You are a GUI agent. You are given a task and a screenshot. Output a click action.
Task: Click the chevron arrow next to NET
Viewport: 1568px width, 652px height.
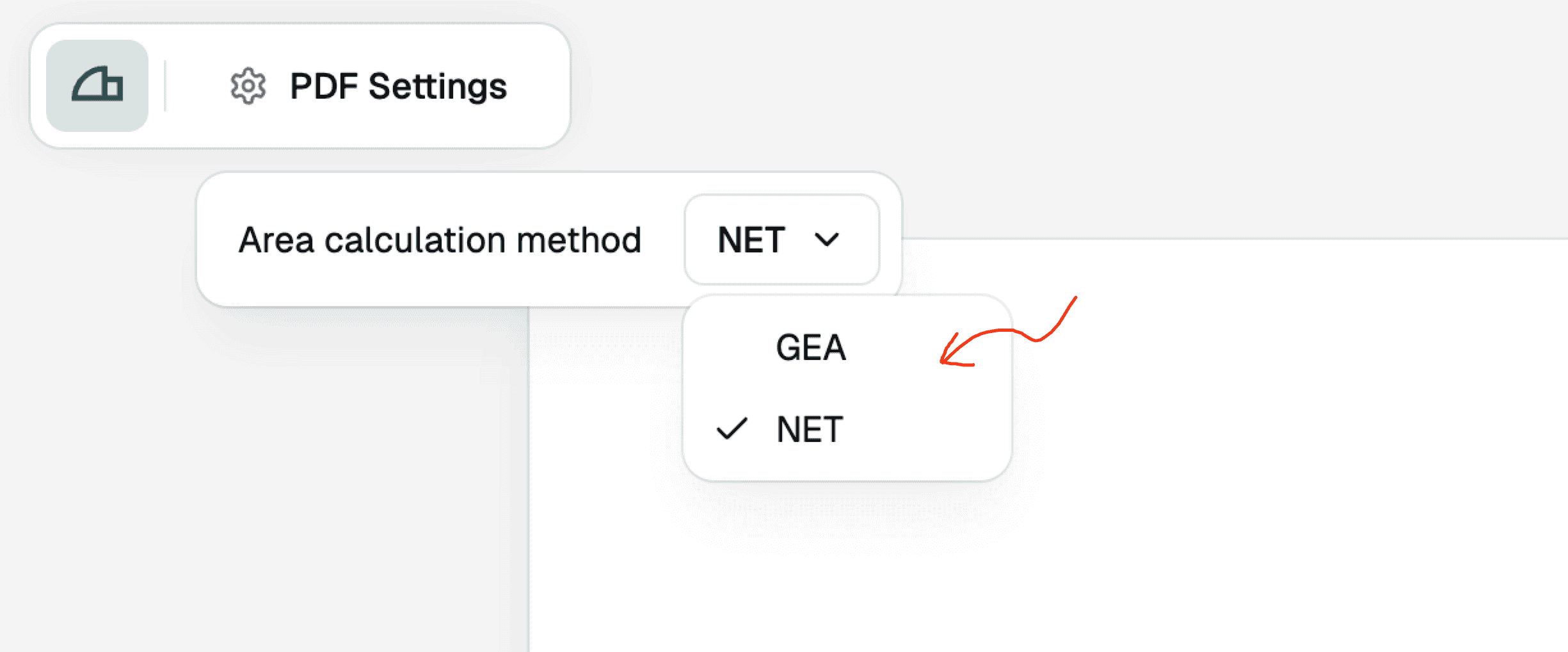[x=826, y=240]
